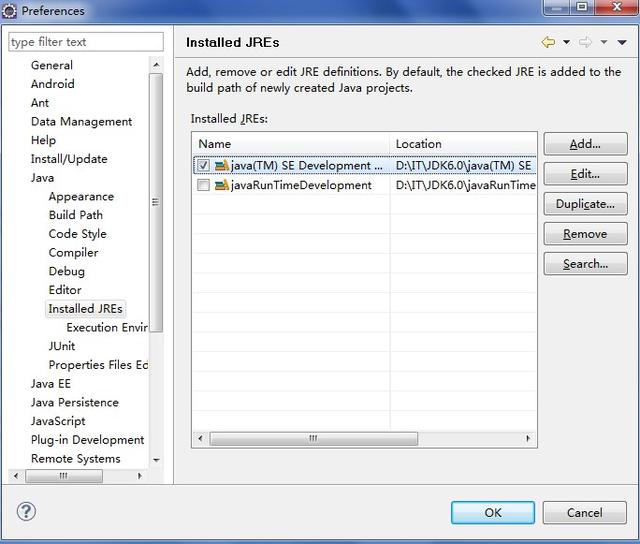This screenshot has width=640, height=544.
Task: Click the tree horizontal scroll right arrow
Action: click(140, 476)
